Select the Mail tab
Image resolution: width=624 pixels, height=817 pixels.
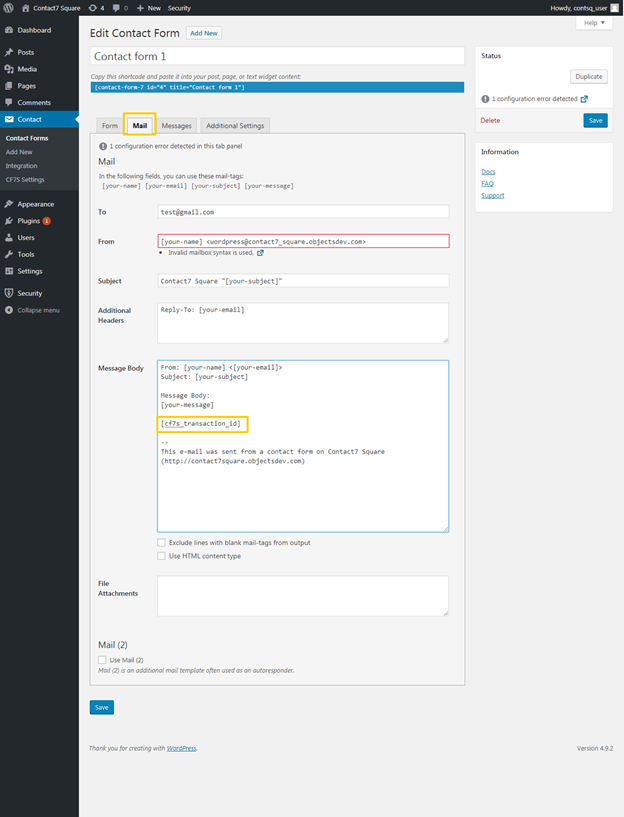(x=140, y=126)
